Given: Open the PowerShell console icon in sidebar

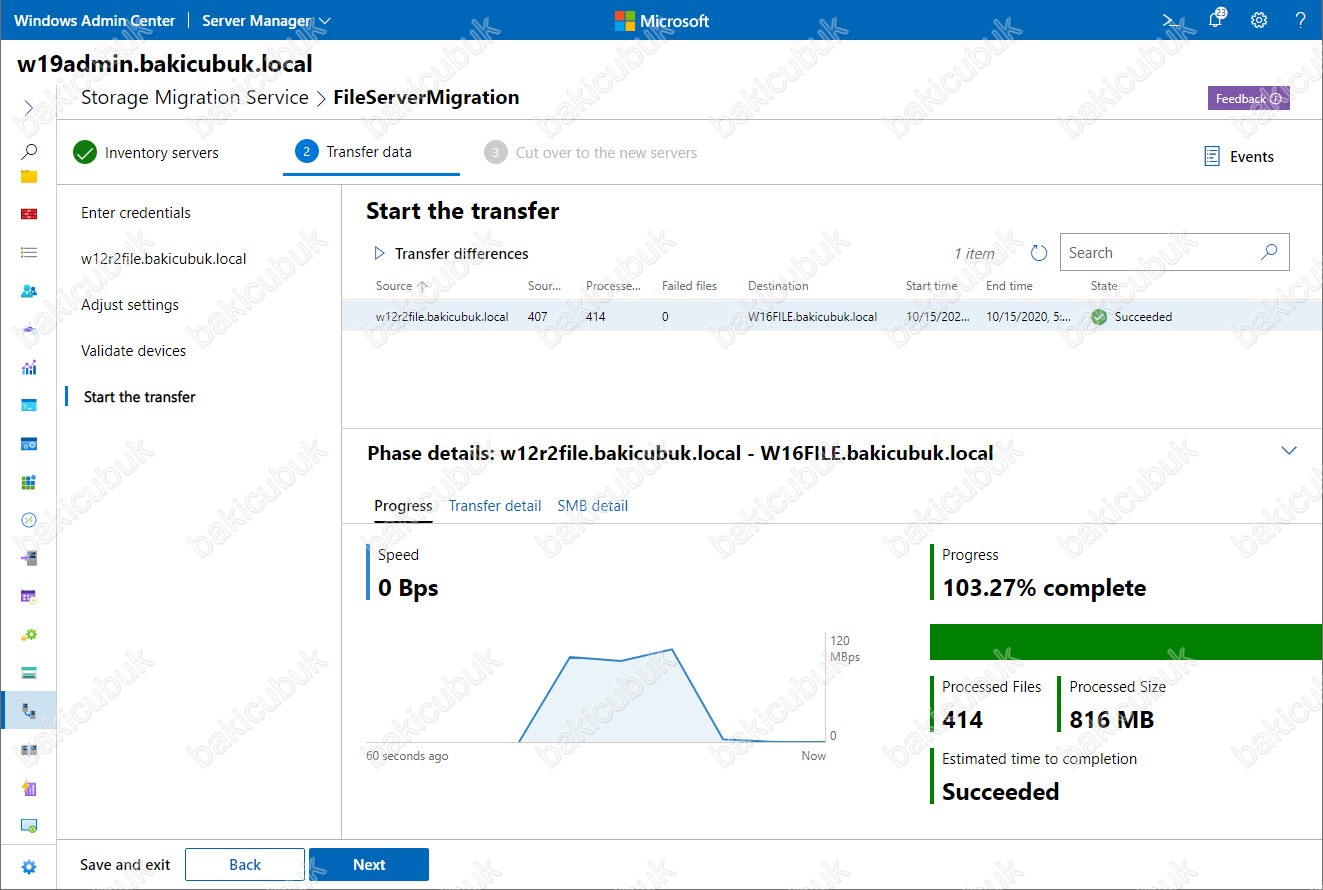Looking at the screenshot, I should coord(29,405).
